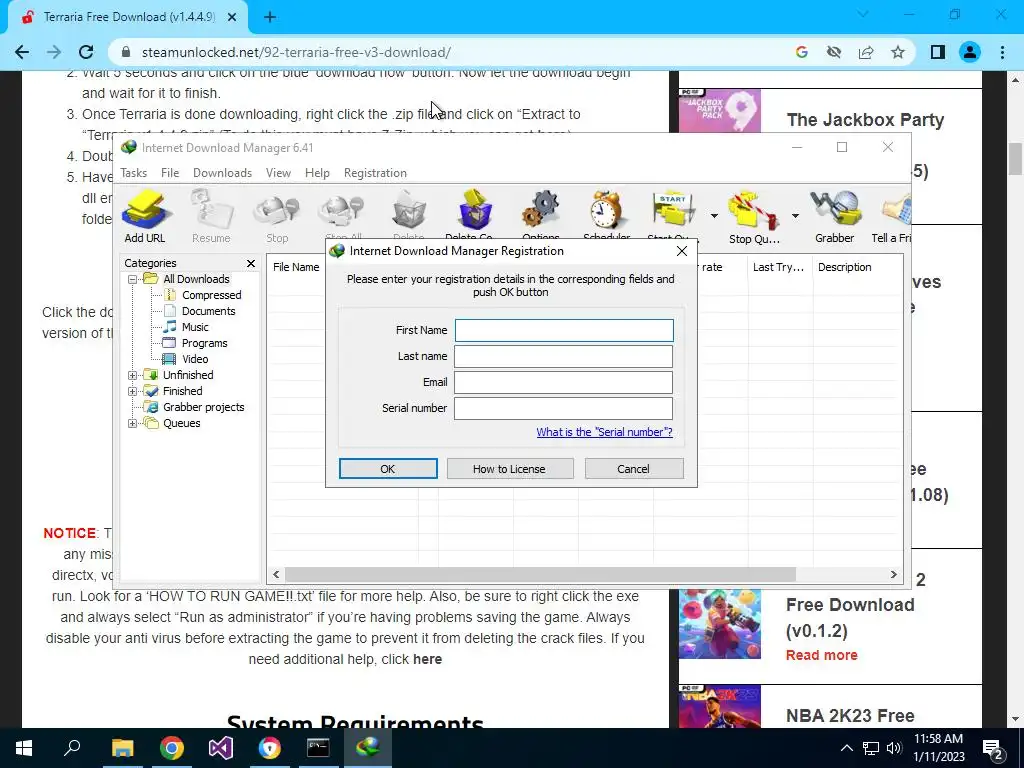Click the First Name input field
1024x768 pixels.
564,330
